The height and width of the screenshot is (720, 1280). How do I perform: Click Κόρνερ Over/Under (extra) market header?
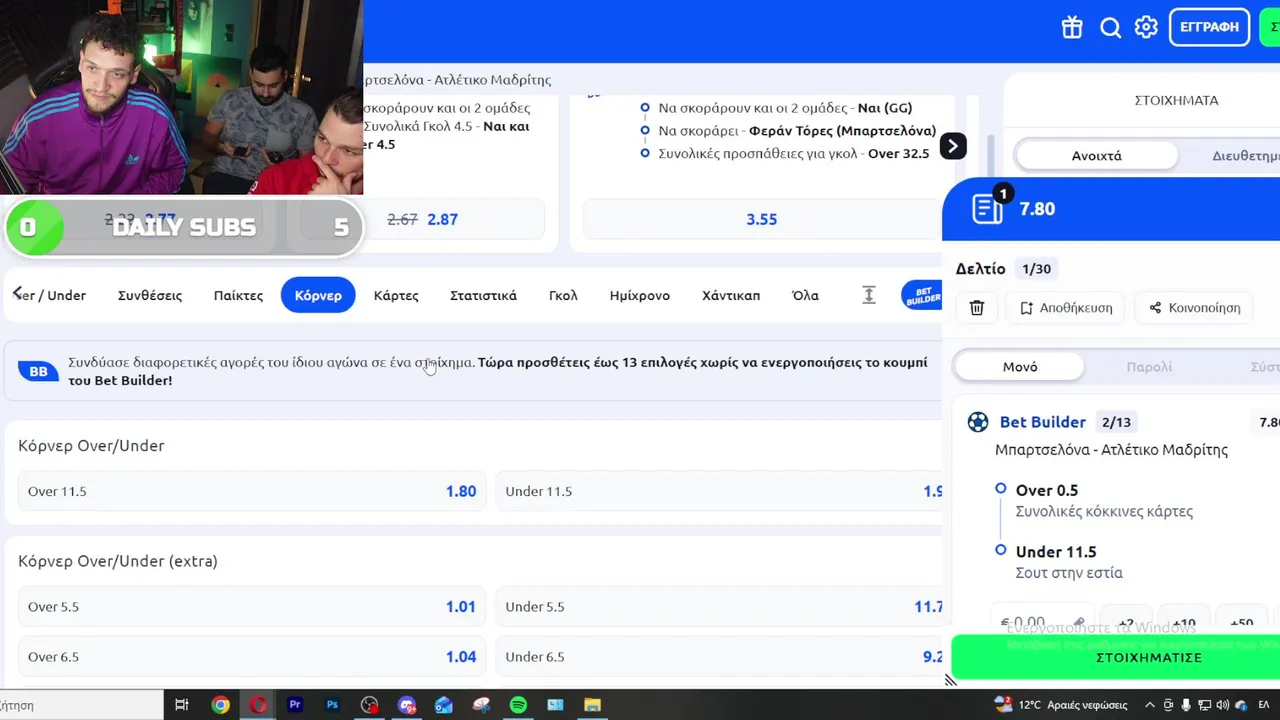(x=118, y=561)
